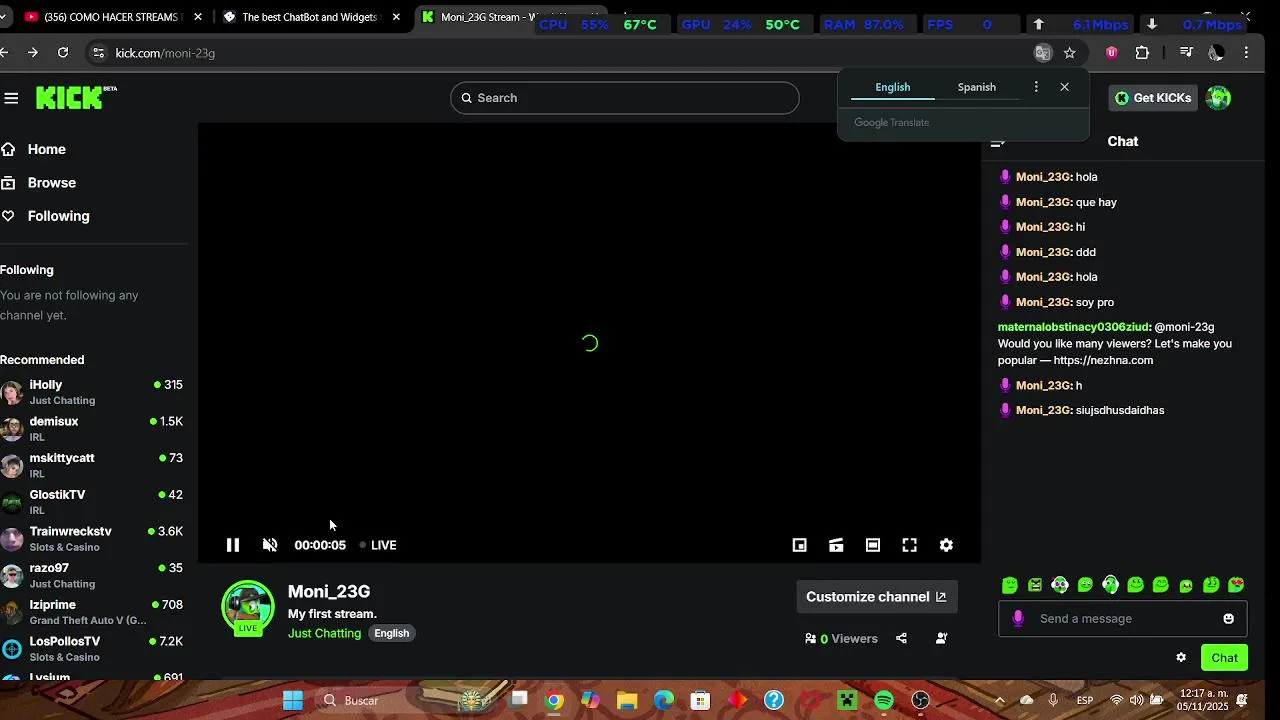Pause the stream playback
Viewport: 1280px width, 720px height.
pos(233,545)
